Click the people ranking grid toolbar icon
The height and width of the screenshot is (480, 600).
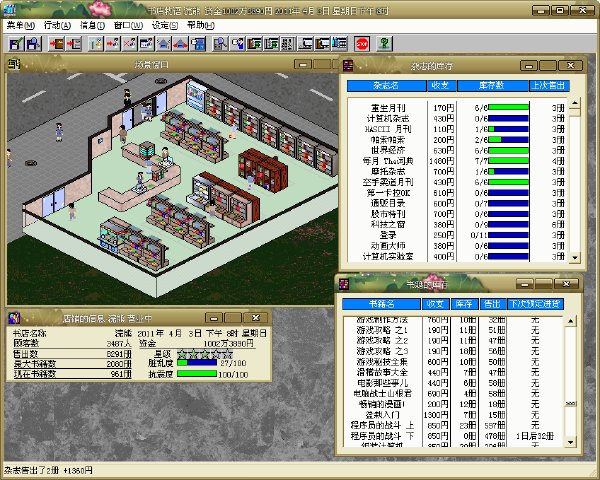point(288,44)
